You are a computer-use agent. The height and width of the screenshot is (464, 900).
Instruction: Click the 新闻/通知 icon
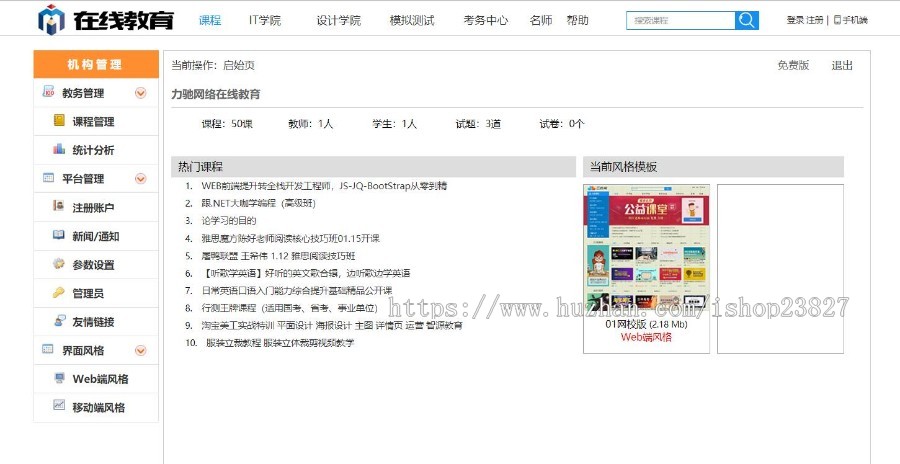59,236
